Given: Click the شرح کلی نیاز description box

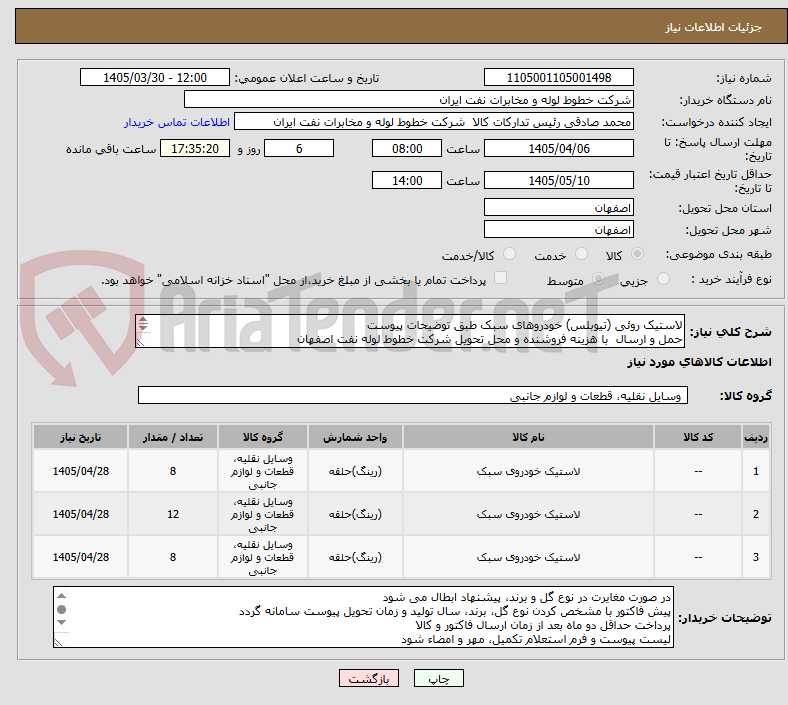Looking at the screenshot, I should click(410, 331).
